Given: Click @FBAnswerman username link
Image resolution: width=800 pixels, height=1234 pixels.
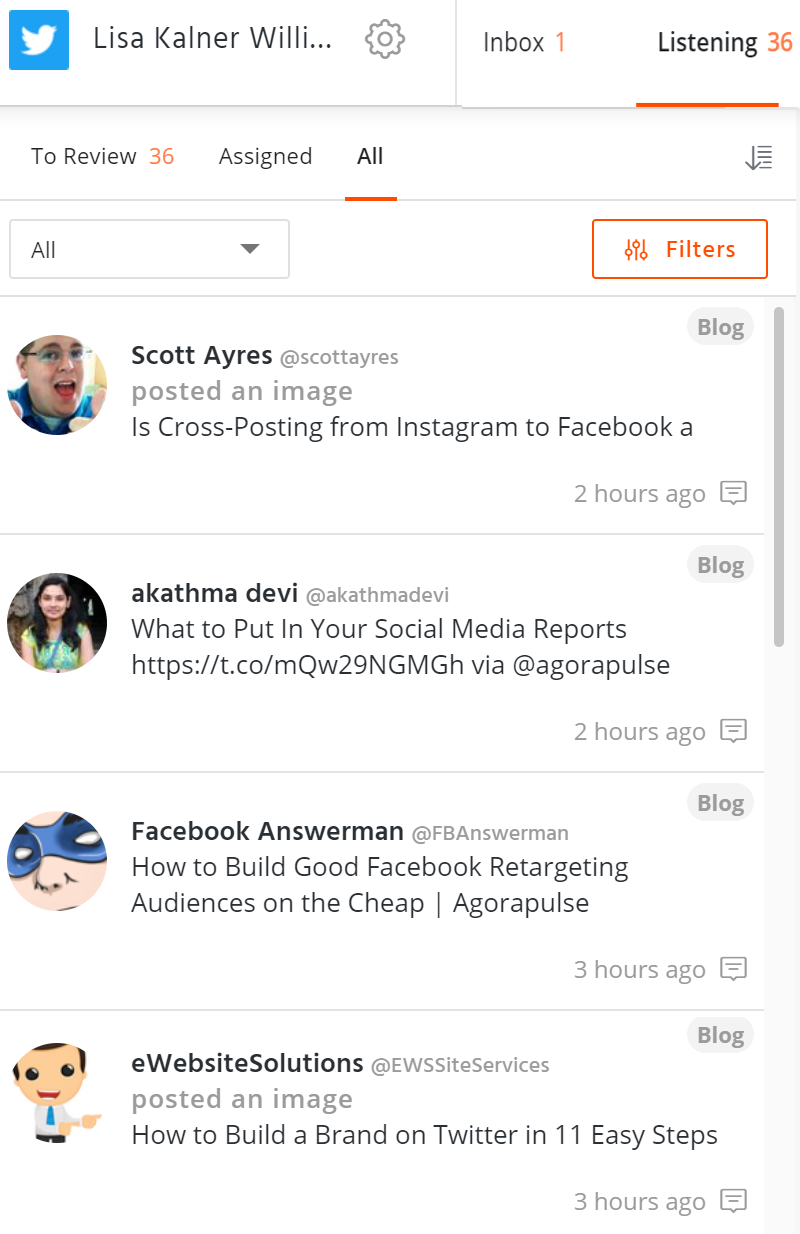Looking at the screenshot, I should pyautogui.click(x=490, y=833).
